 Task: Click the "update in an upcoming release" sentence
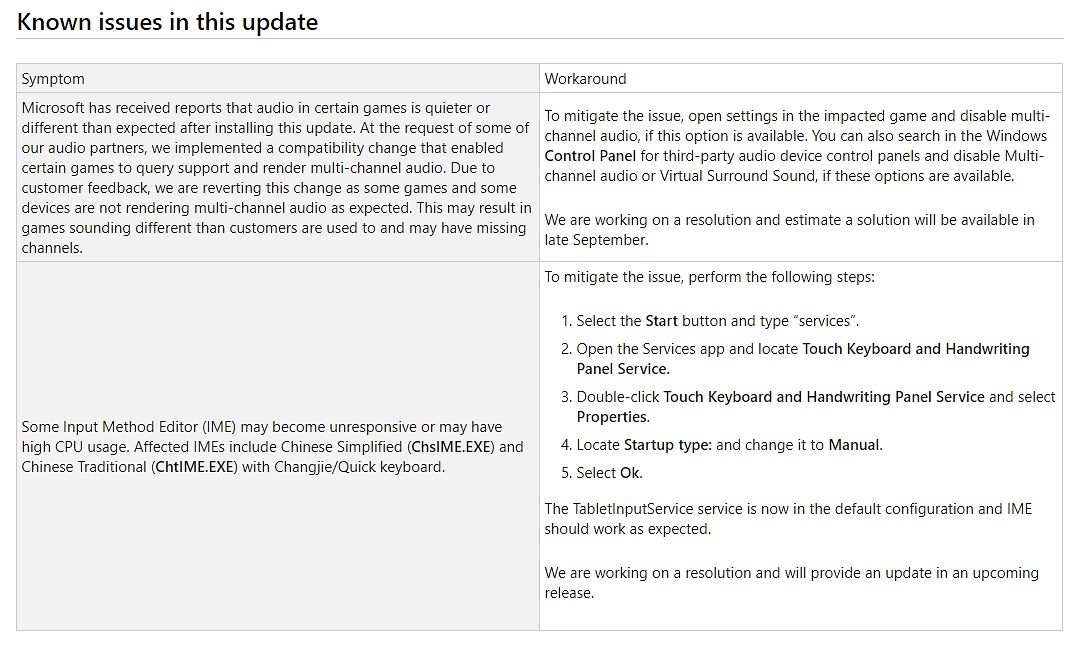[x=791, y=583]
